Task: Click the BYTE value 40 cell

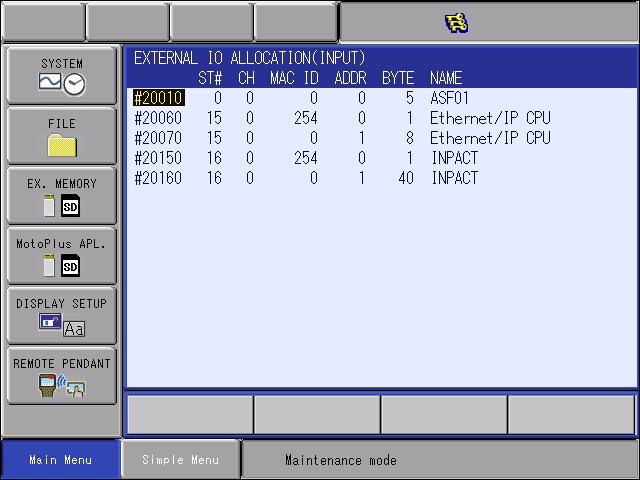Action: pyautogui.click(x=405, y=178)
